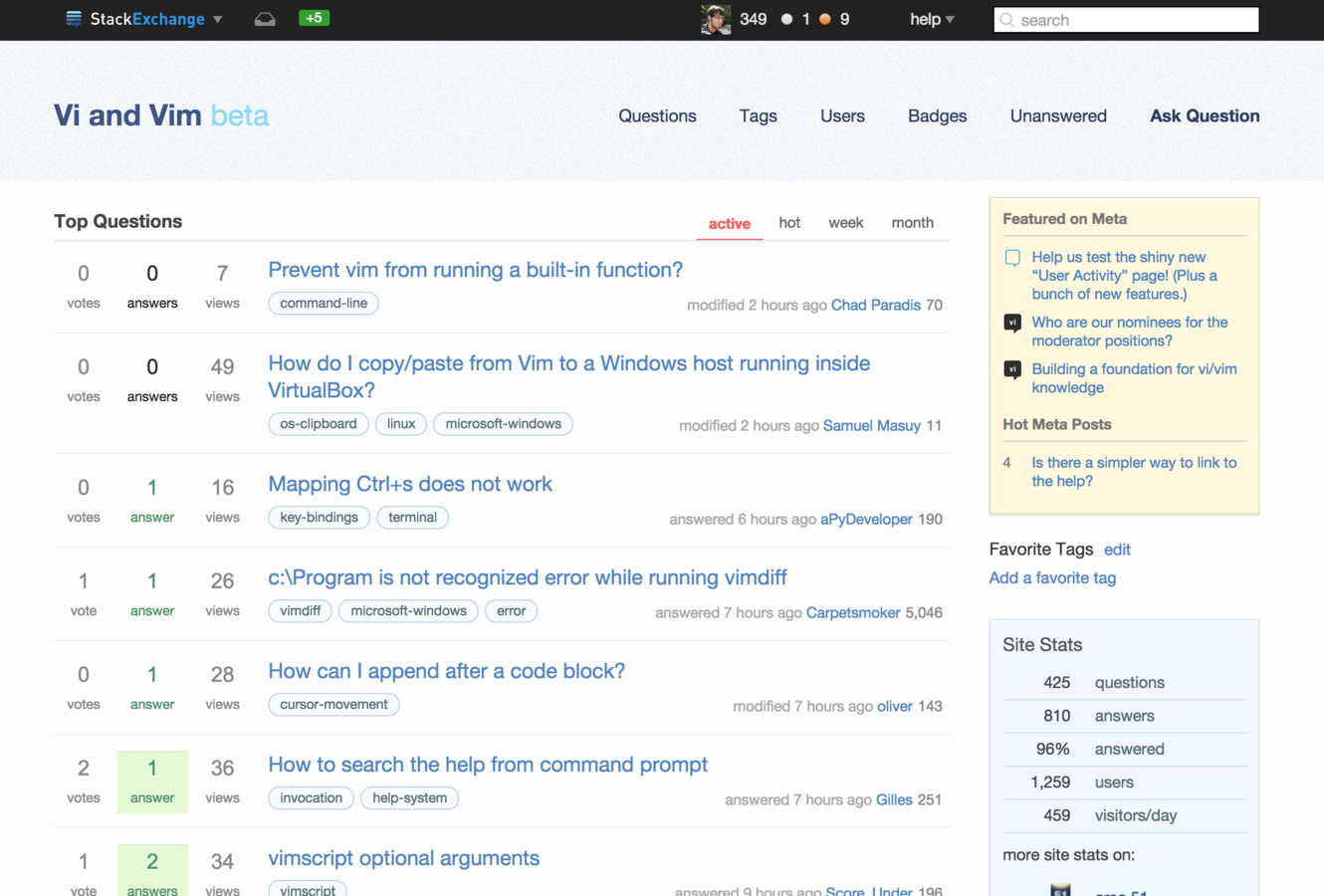Click edit next to Favorite Tags

[1117, 550]
